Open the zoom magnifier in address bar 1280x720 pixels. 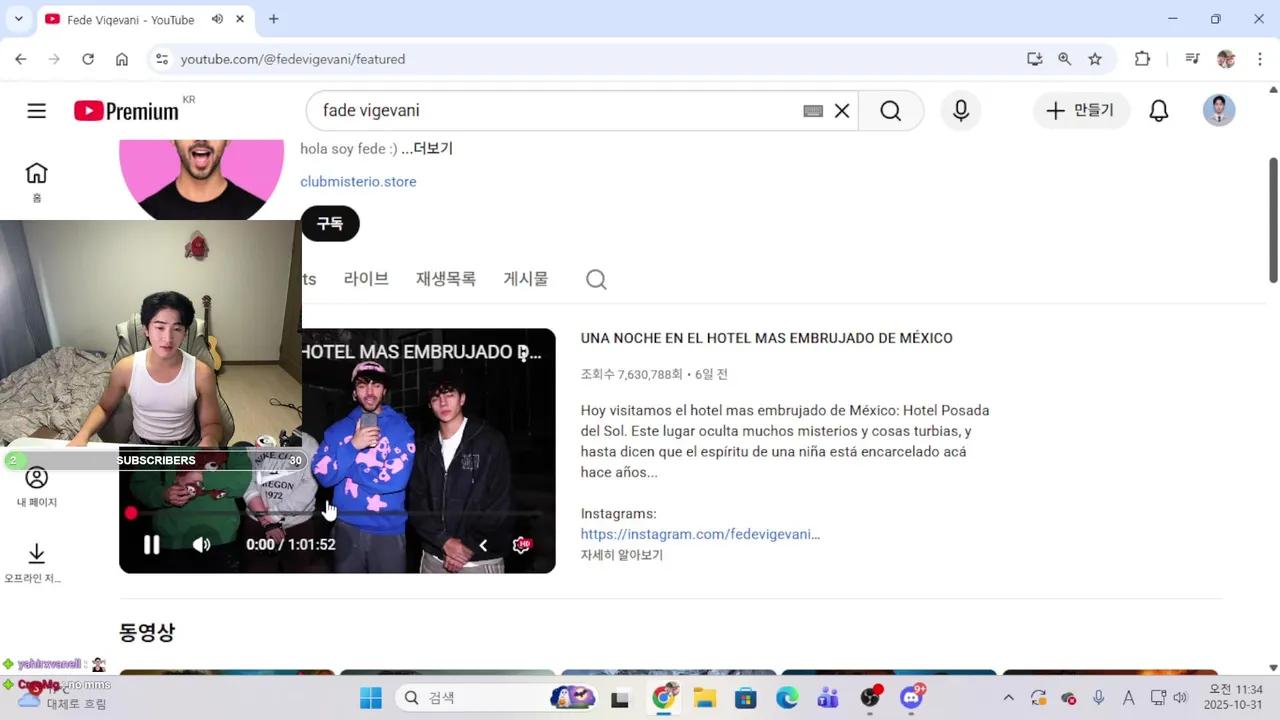[x=1065, y=59]
